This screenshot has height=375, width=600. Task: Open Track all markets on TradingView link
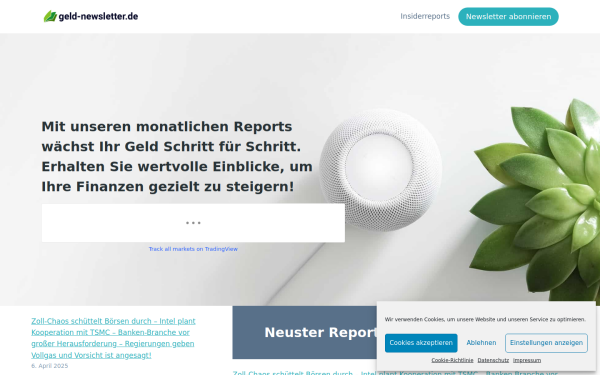point(193,249)
